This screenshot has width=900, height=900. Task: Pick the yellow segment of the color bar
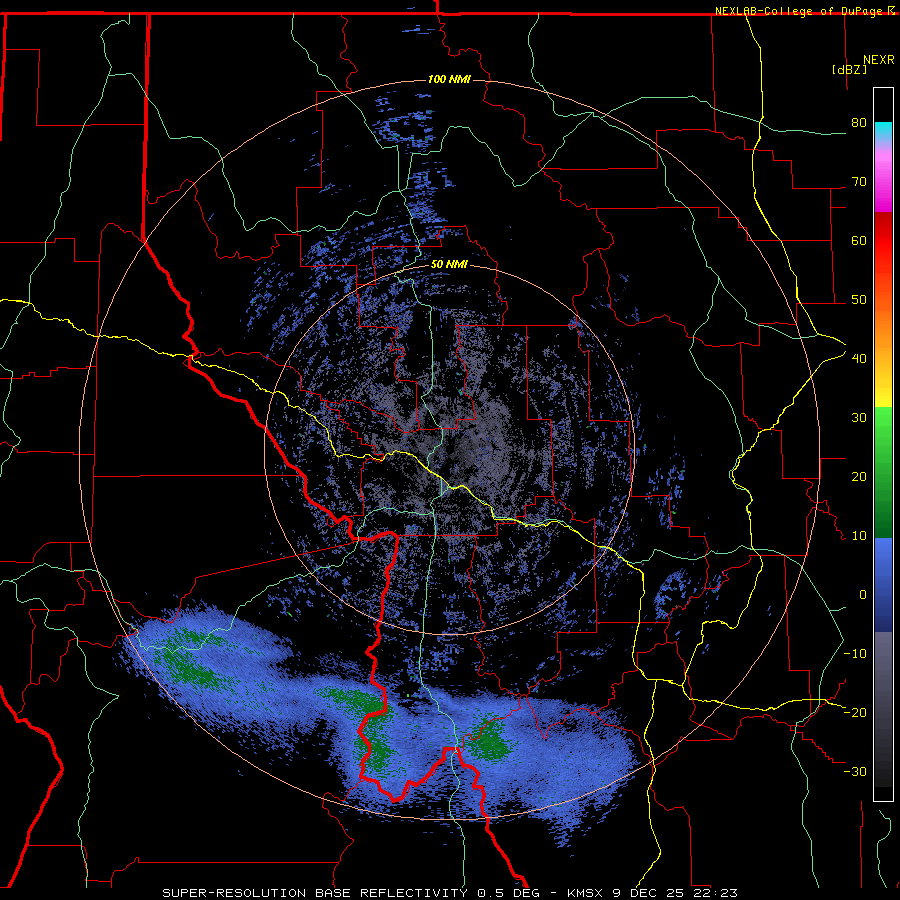(x=883, y=393)
